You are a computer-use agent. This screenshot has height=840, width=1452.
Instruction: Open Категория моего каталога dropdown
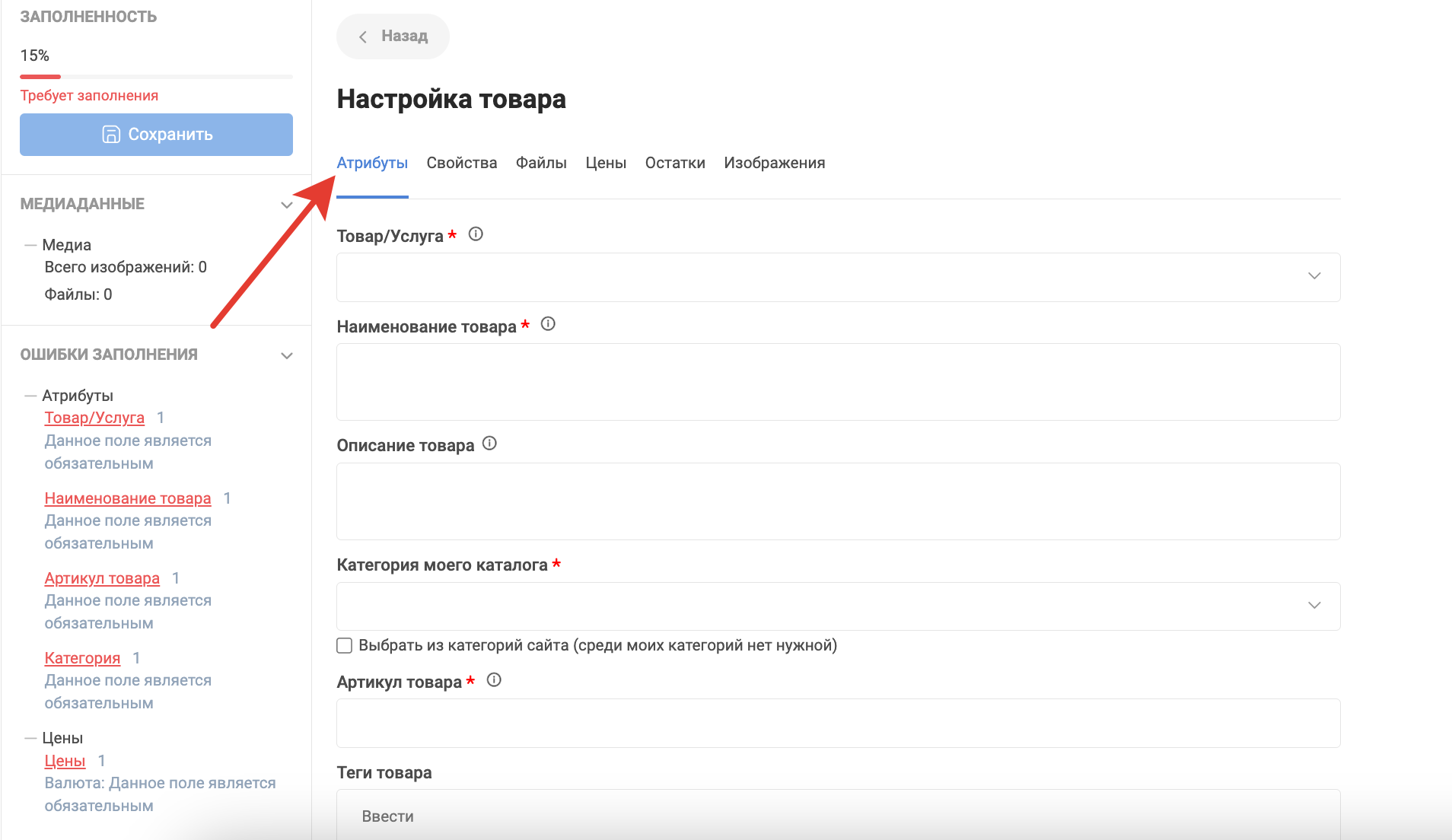(837, 606)
